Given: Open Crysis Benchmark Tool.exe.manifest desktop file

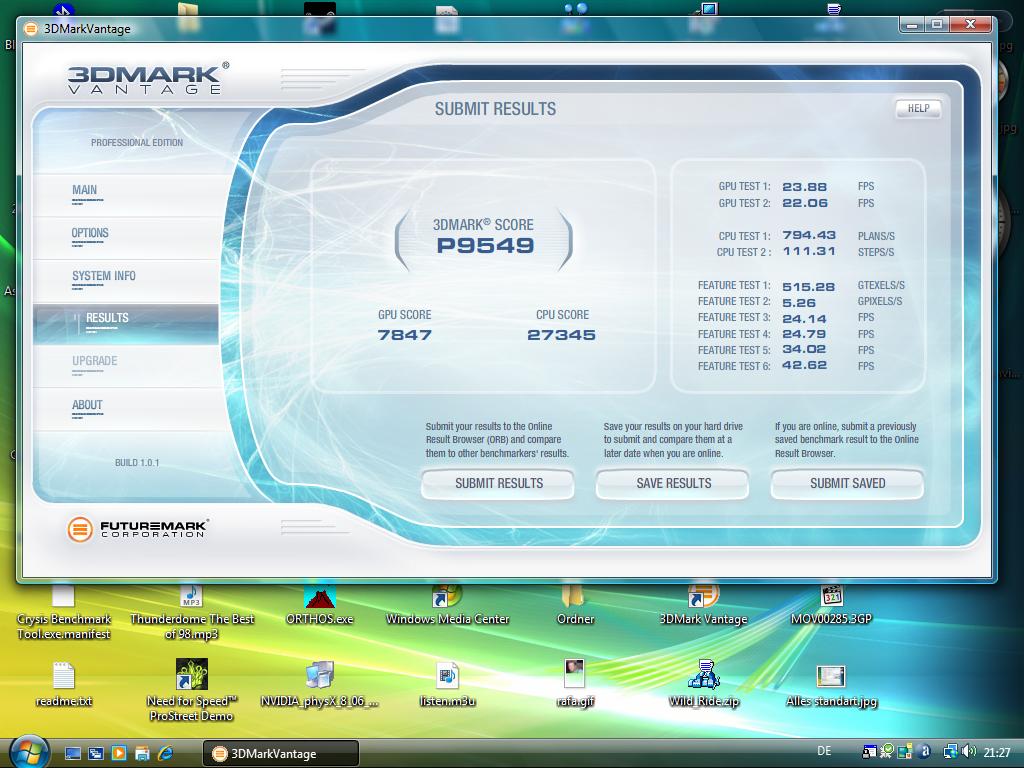Looking at the screenshot, I should tap(63, 613).
